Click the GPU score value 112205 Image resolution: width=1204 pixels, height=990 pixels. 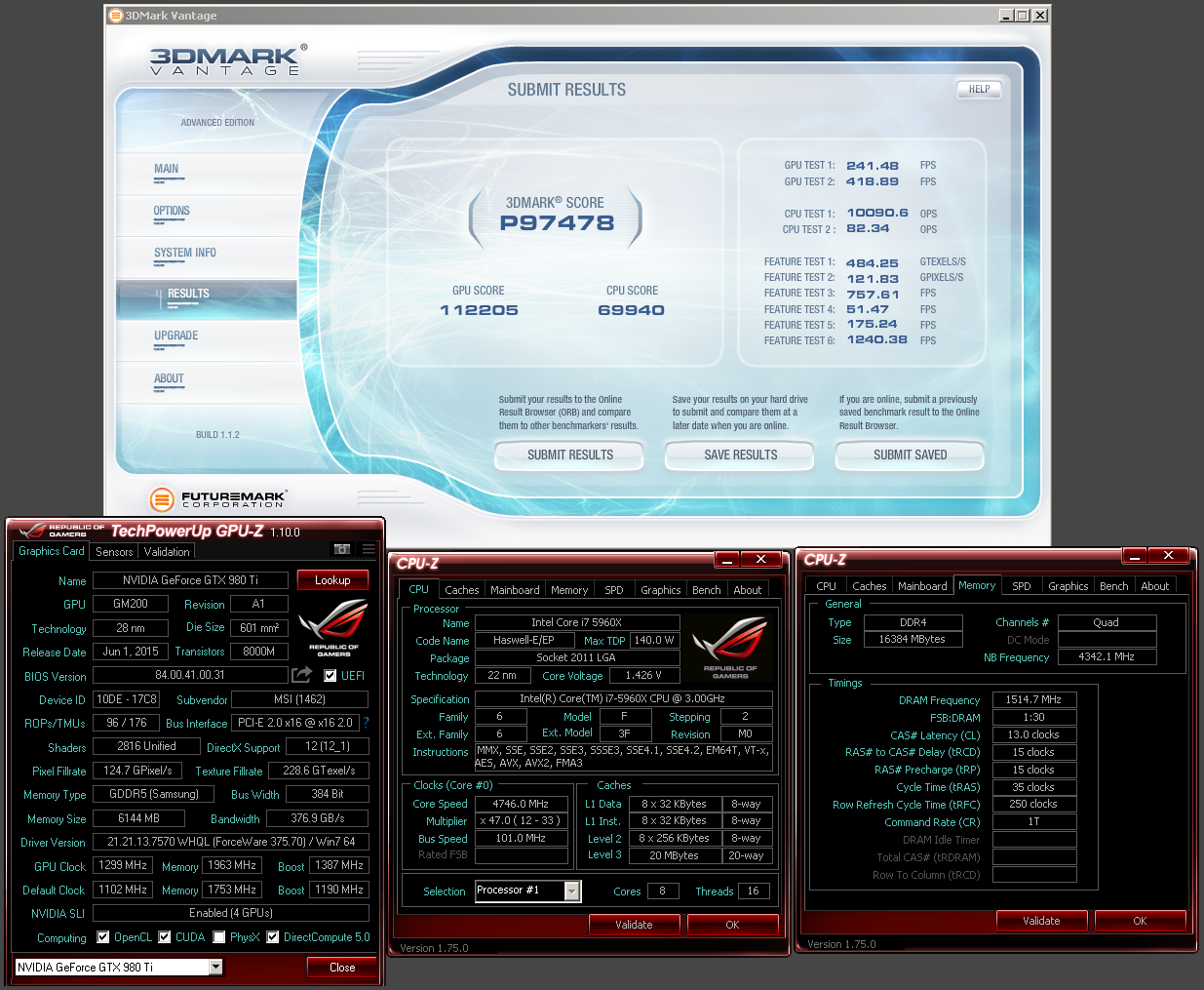pos(479,310)
